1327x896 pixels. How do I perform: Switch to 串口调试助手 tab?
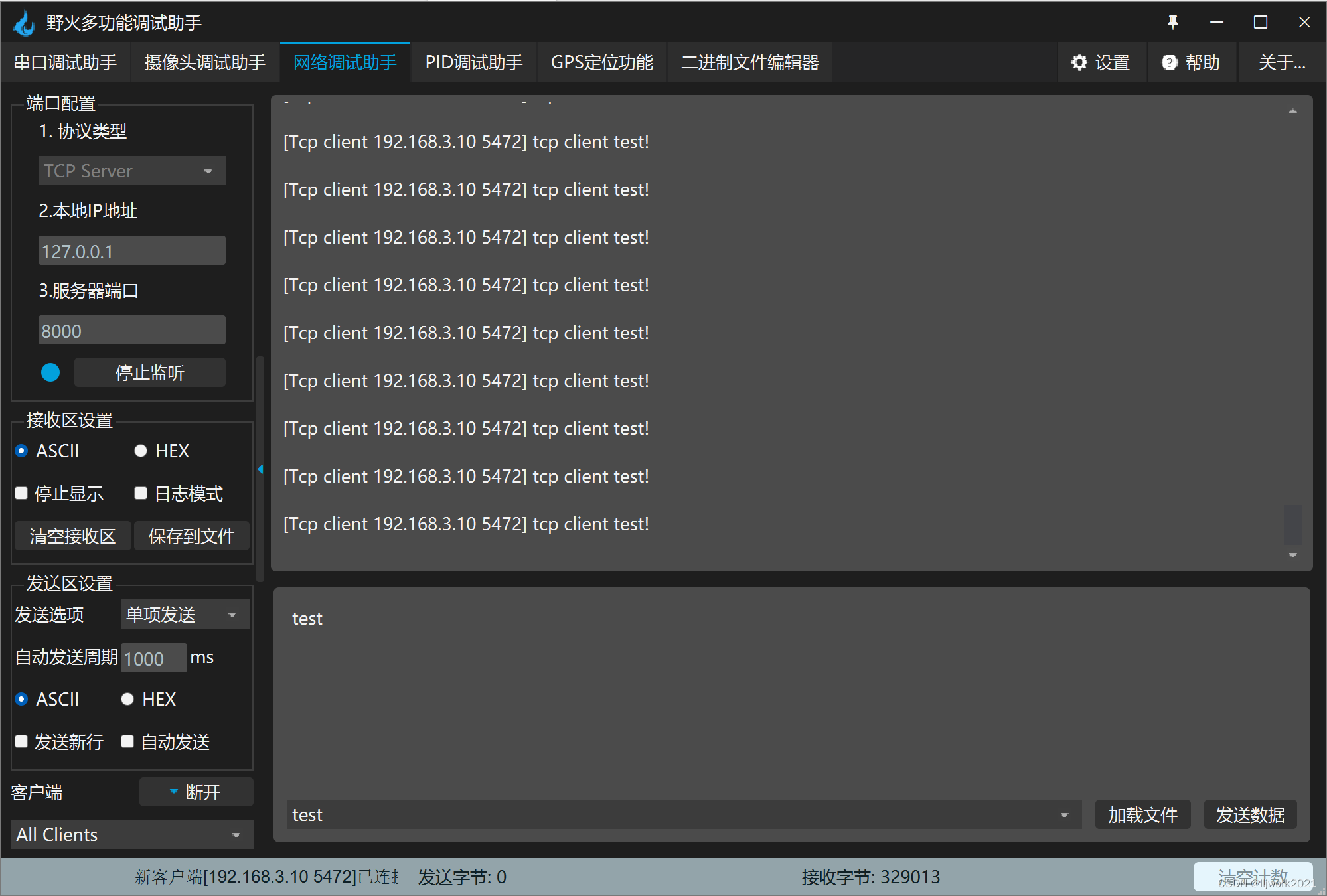click(65, 62)
